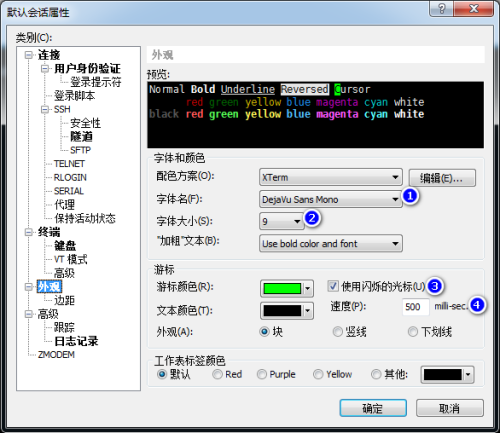Select 竖线 cursor appearance radio
This screenshot has height=433, width=500.
click(x=337, y=332)
